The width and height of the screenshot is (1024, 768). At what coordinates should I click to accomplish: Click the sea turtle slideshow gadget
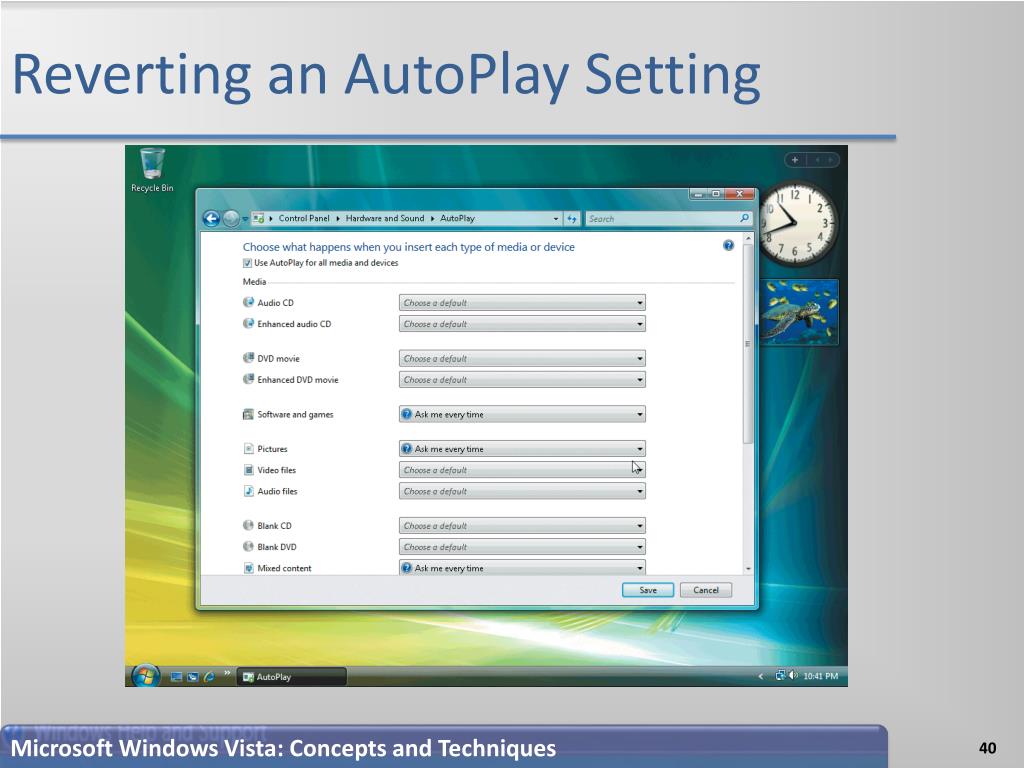pyautogui.click(x=799, y=312)
